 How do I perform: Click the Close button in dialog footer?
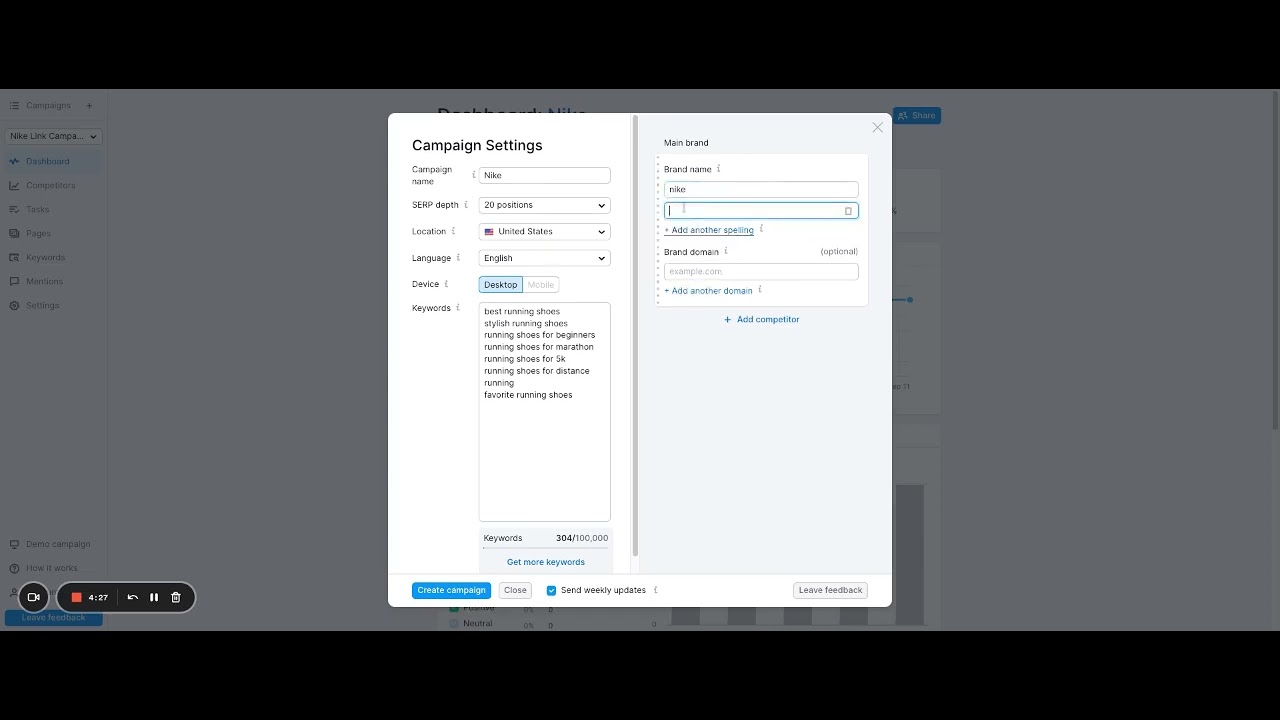pos(515,590)
